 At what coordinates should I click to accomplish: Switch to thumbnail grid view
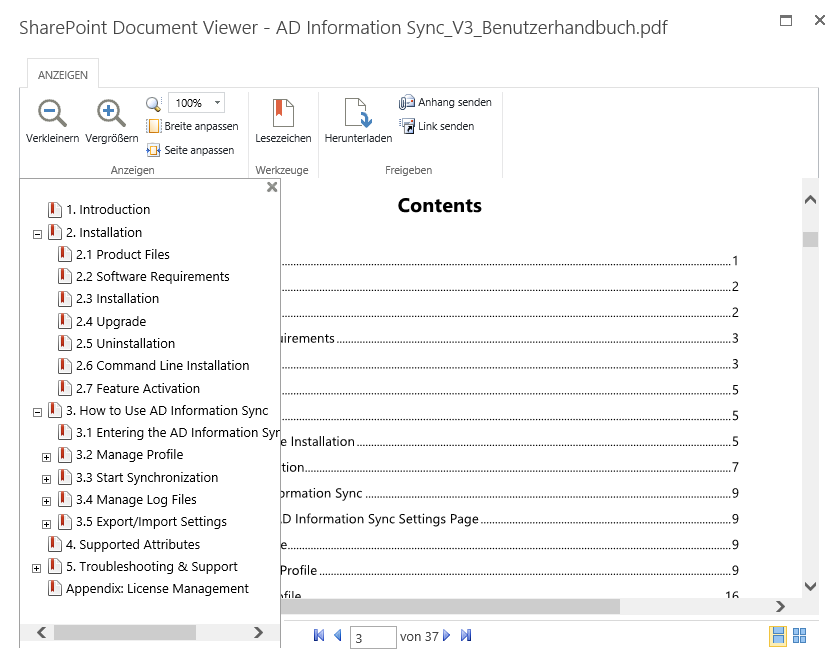[799, 636]
